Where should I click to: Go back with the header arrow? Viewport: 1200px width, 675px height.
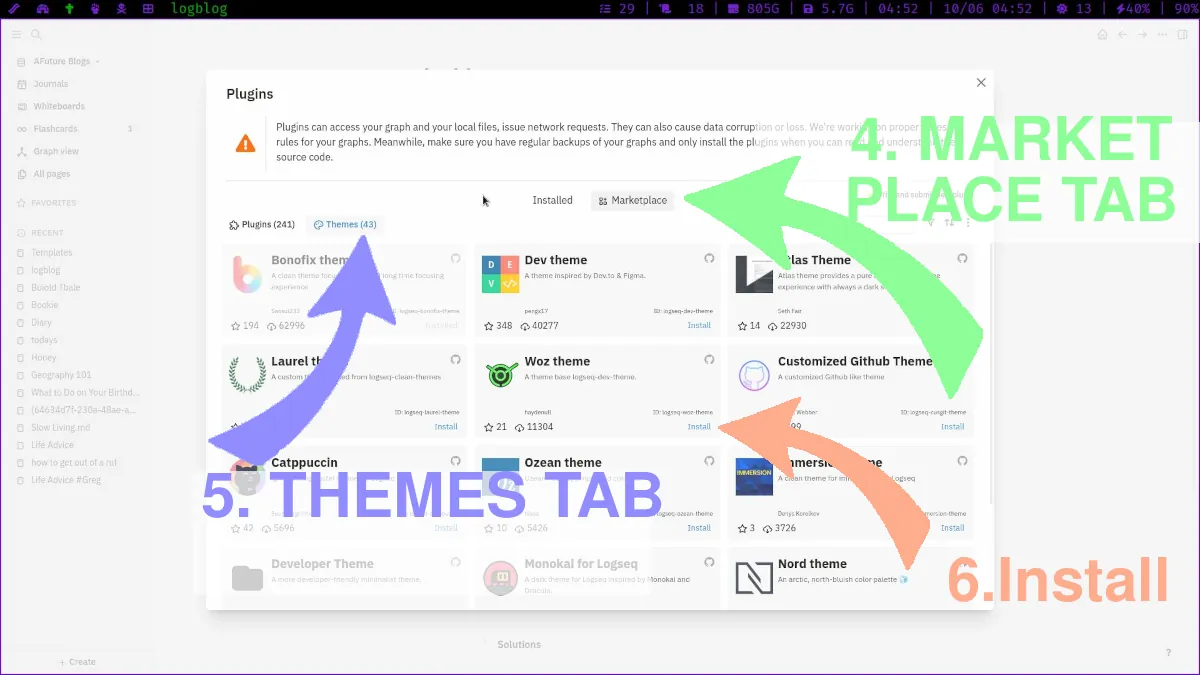click(x=1123, y=34)
